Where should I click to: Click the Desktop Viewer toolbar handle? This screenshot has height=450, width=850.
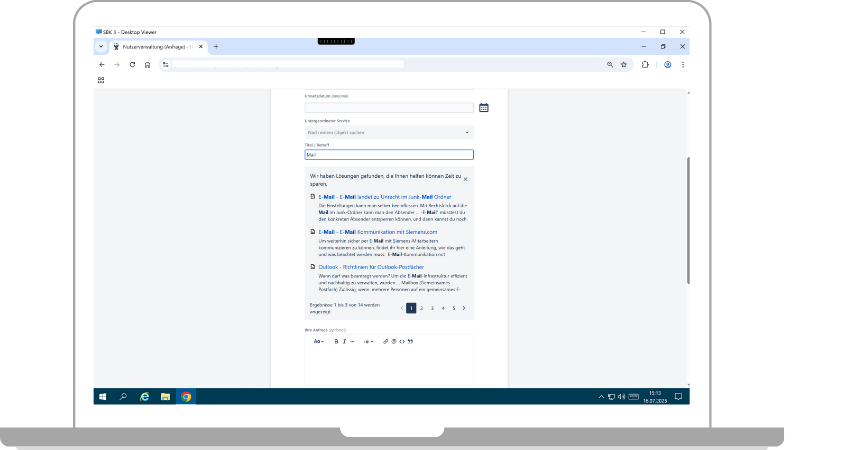coord(336,41)
